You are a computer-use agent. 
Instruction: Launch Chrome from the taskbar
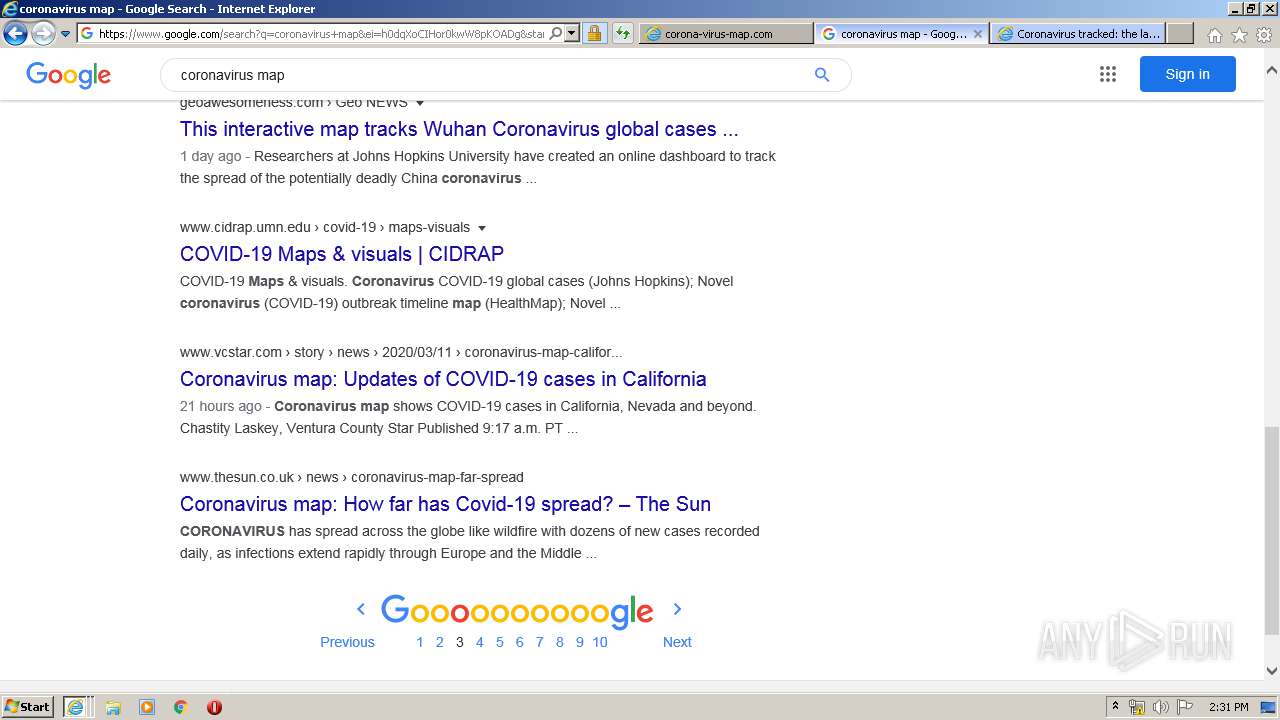tap(181, 707)
